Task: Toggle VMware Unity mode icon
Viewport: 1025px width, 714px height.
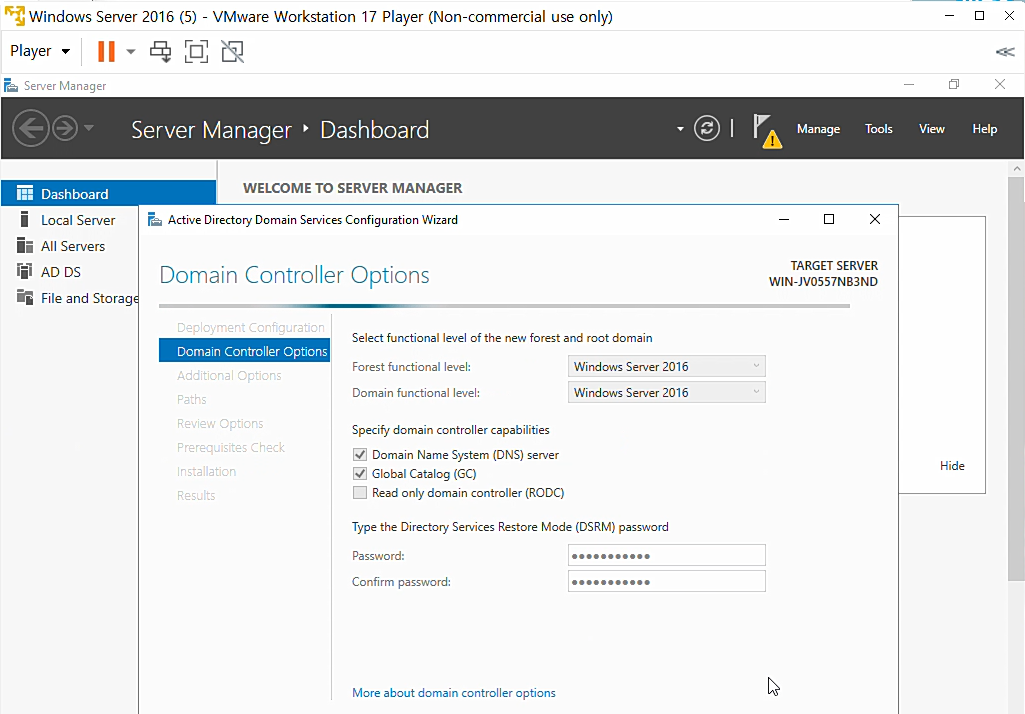Action: coord(232,51)
